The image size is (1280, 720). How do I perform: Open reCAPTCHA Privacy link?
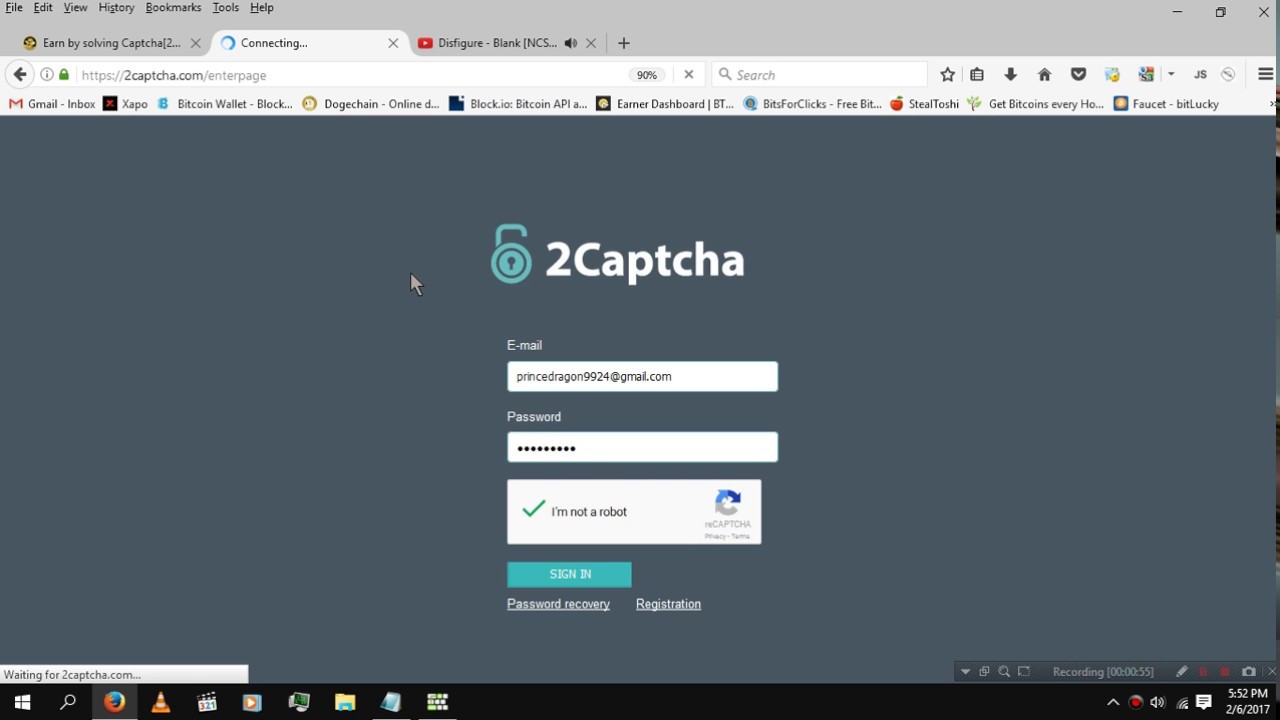(715, 537)
